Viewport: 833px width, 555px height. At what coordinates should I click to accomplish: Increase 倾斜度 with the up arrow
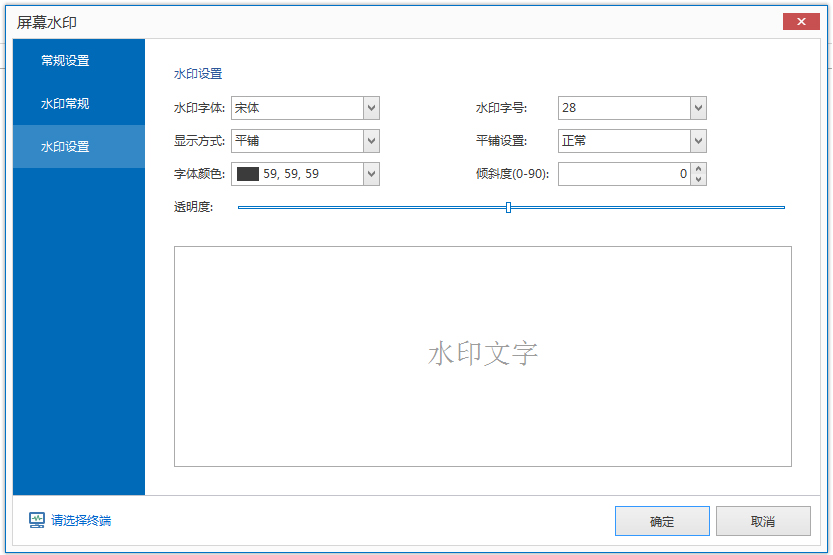coord(698,169)
